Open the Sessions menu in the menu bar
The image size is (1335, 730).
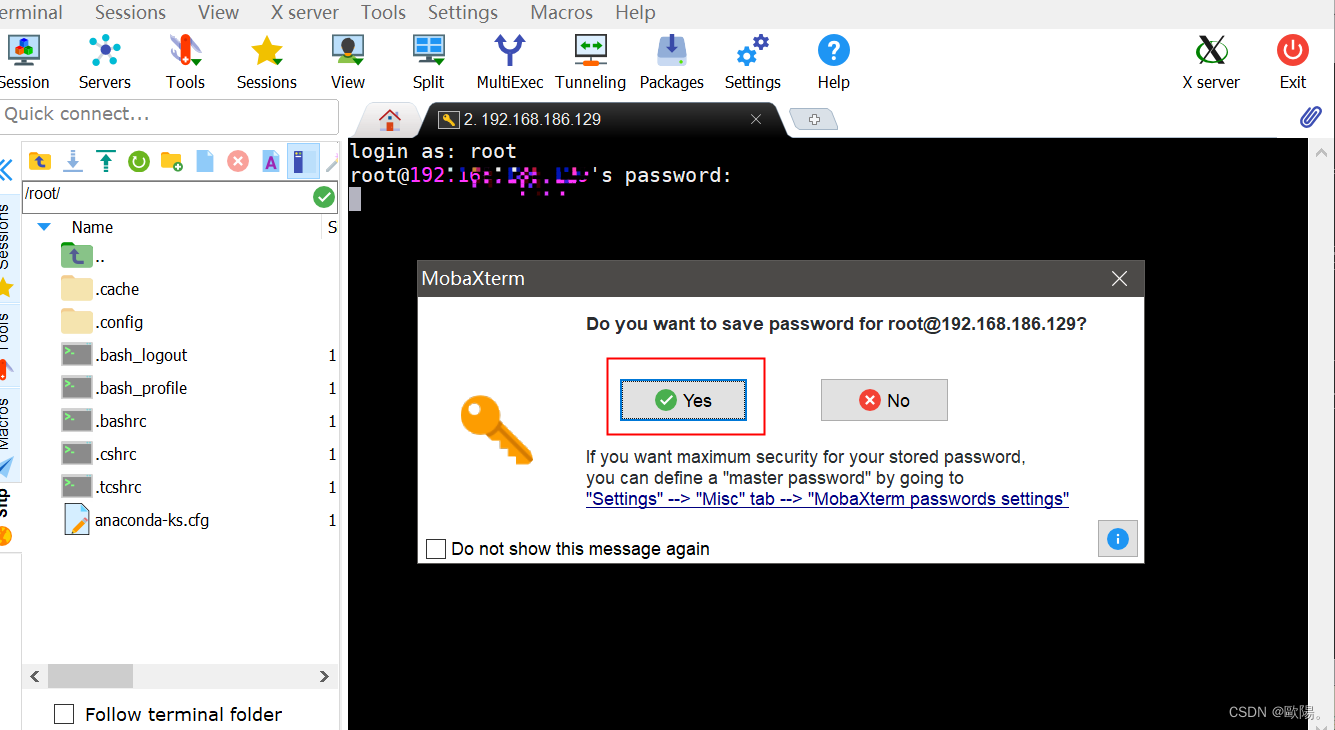tap(130, 13)
